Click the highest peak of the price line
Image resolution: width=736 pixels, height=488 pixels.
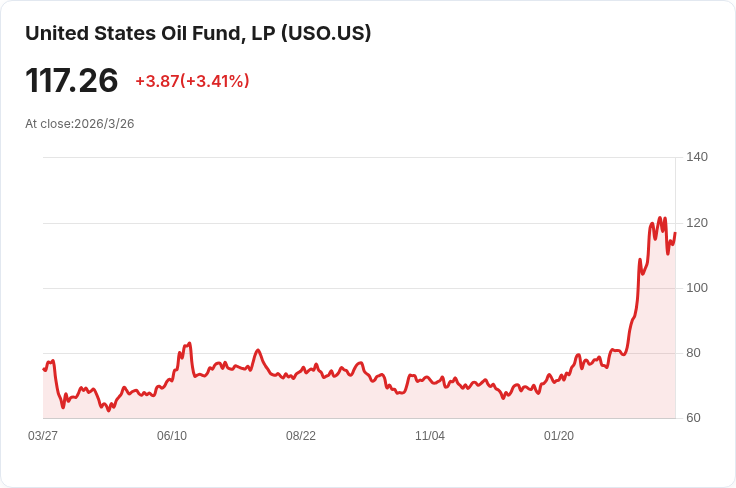coord(658,218)
